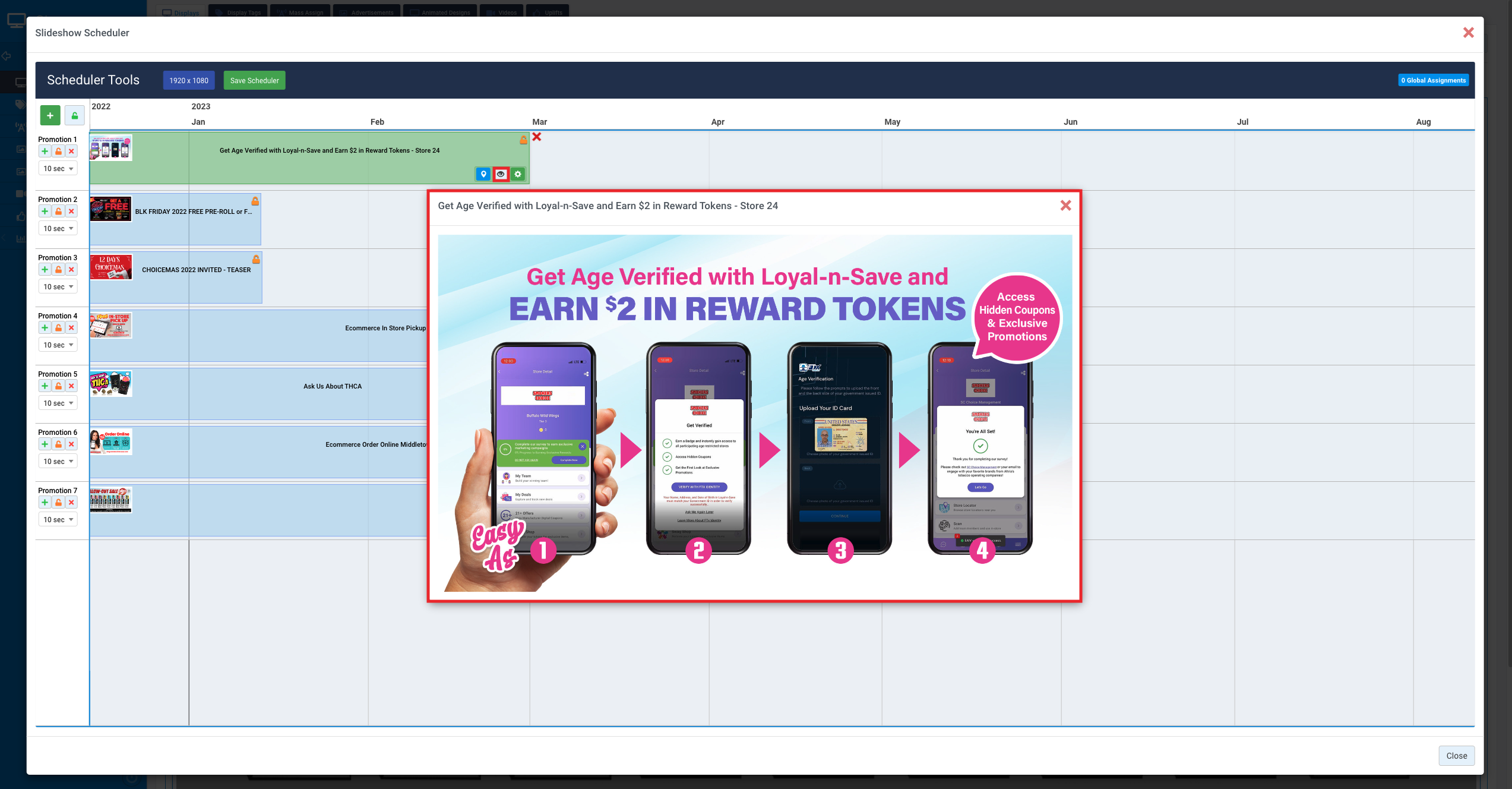Click the 1920 x 1080 resolution button
This screenshot has height=789, width=1512.
coord(189,81)
